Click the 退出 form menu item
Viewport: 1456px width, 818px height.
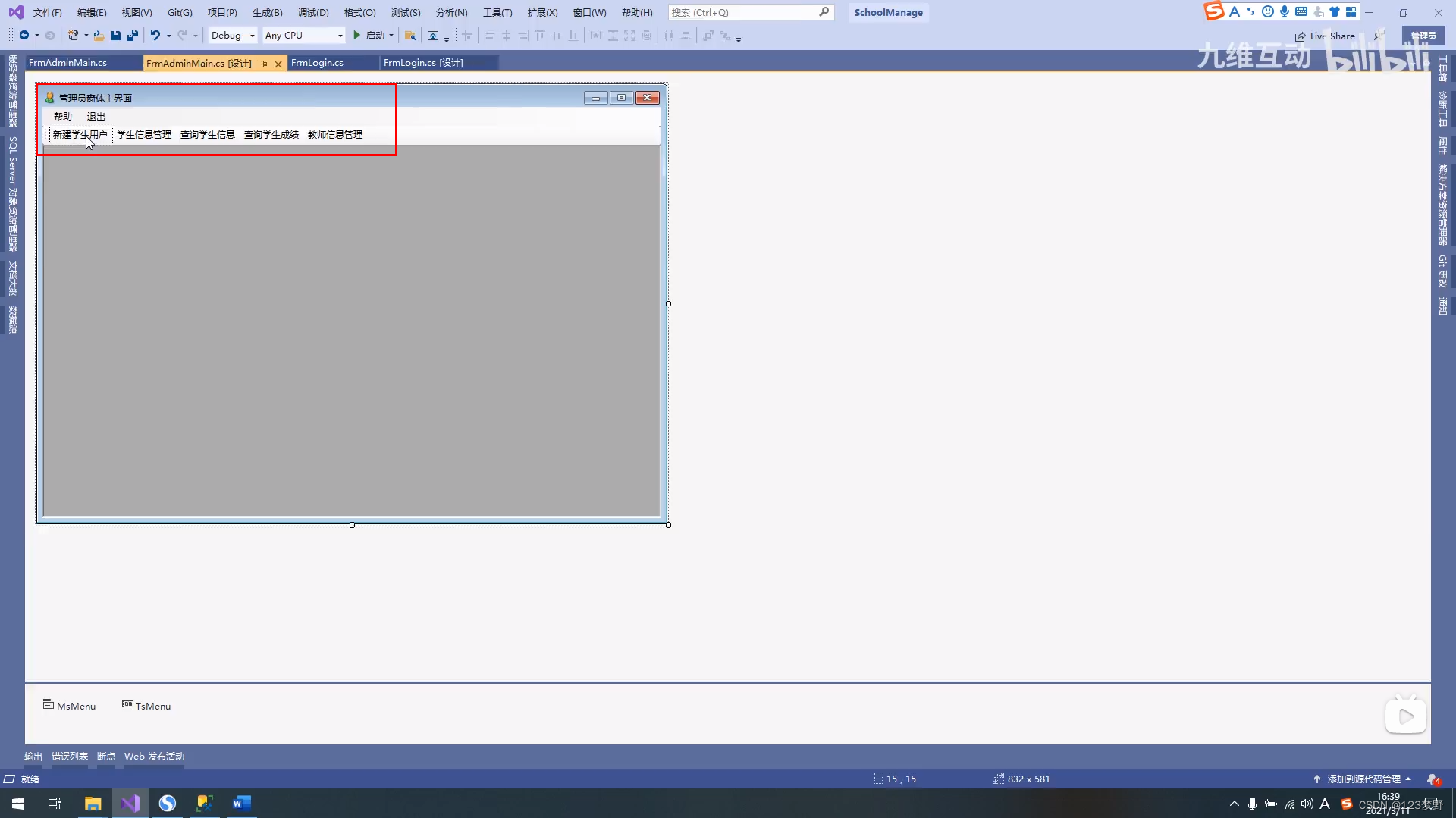96,117
